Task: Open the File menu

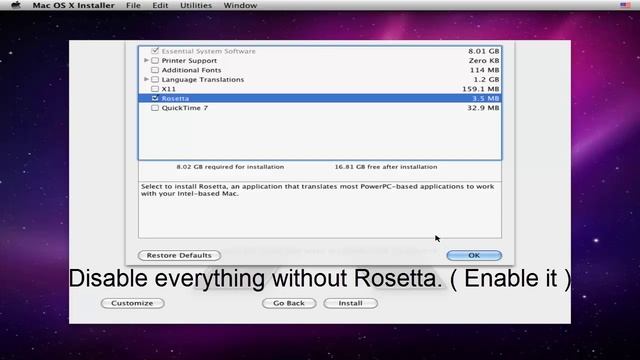Action: (133, 5)
